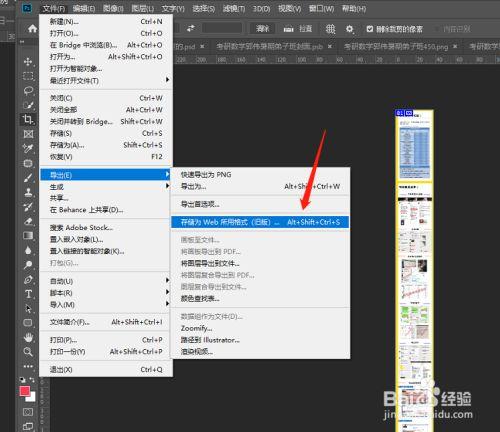Expand the 脚本(R) submenu
Screen dimensions: 500x432
pos(106,293)
